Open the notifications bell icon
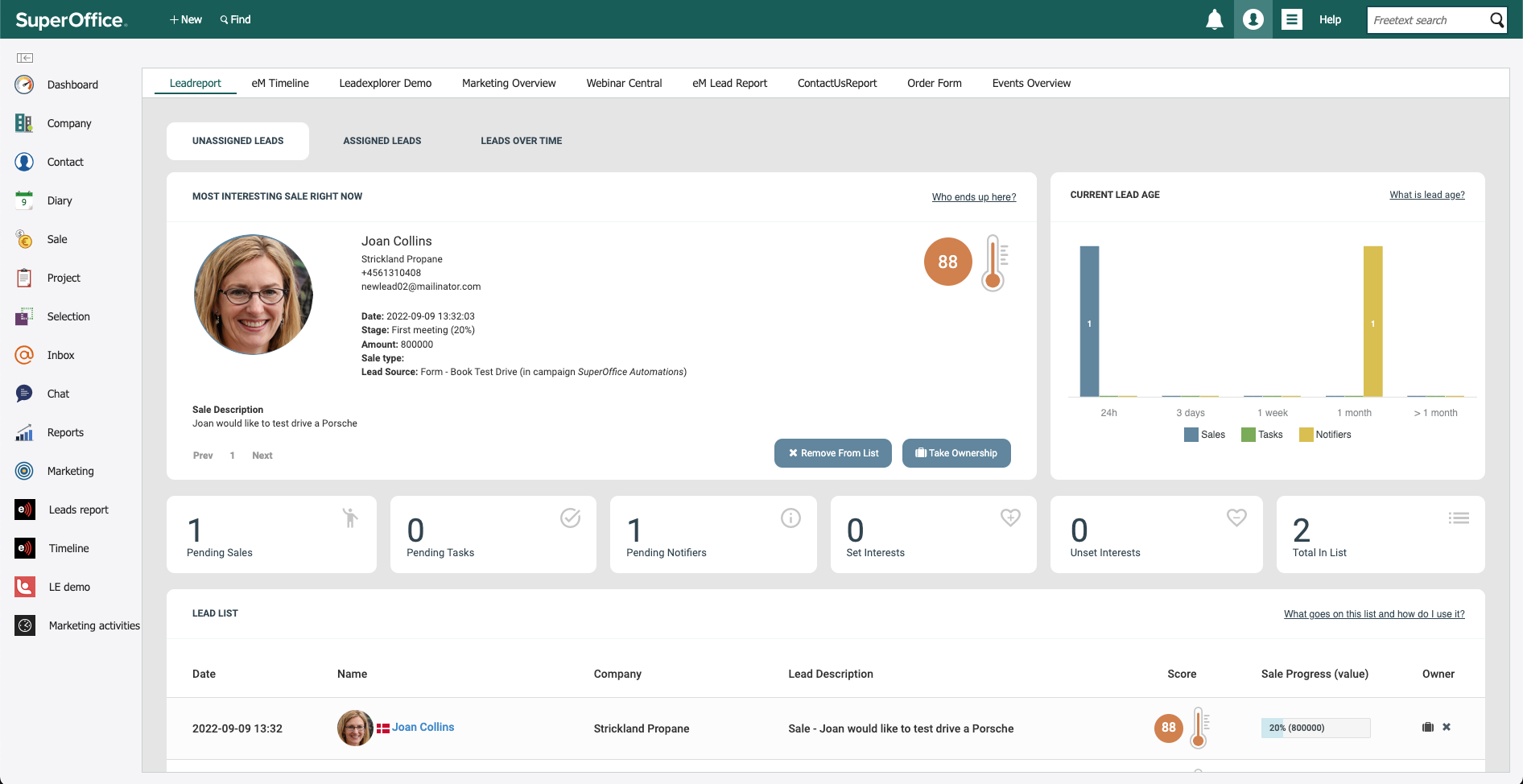Image resolution: width=1523 pixels, height=784 pixels. [x=1214, y=19]
